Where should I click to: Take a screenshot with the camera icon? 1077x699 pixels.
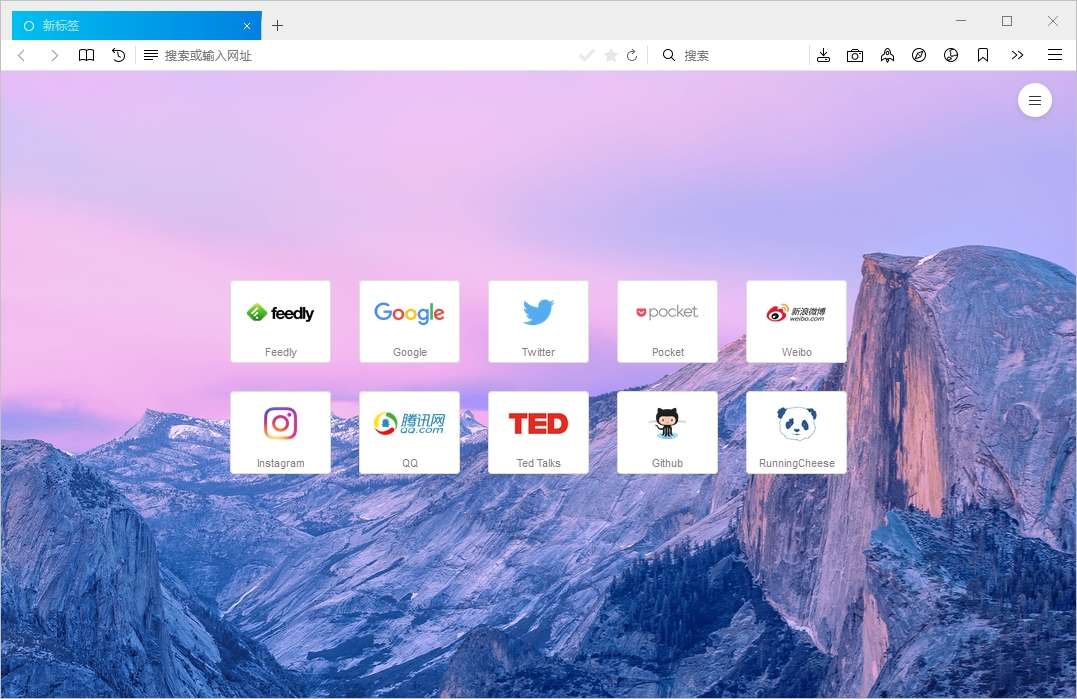(x=855, y=56)
